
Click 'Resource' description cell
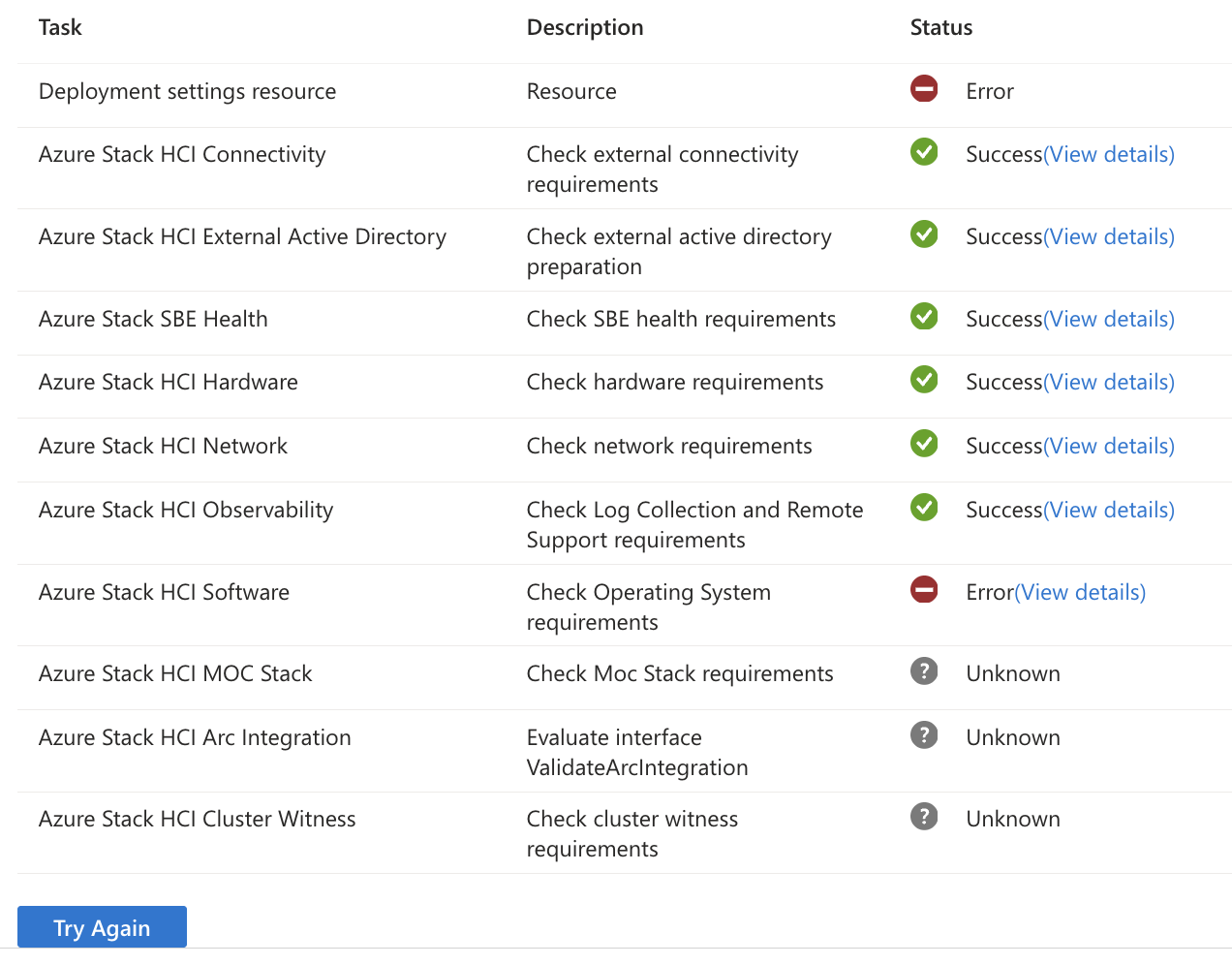(x=571, y=92)
